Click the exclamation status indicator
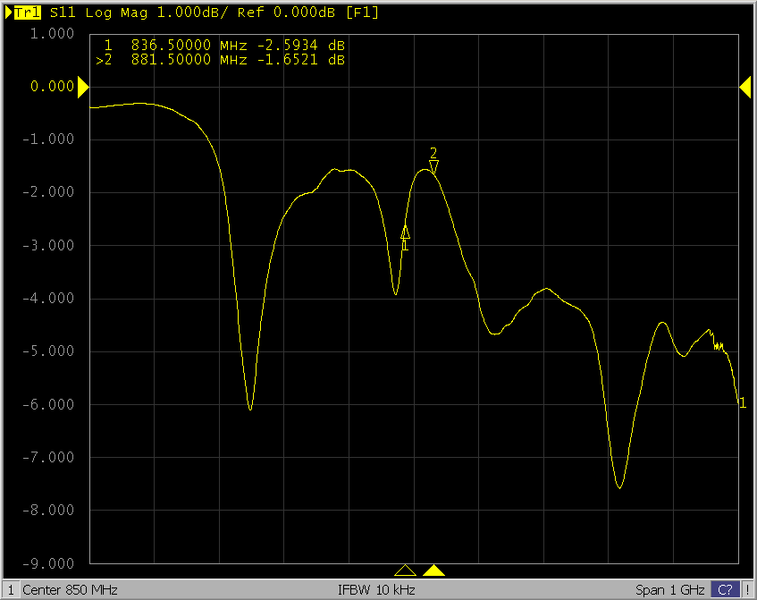 [x=747, y=590]
